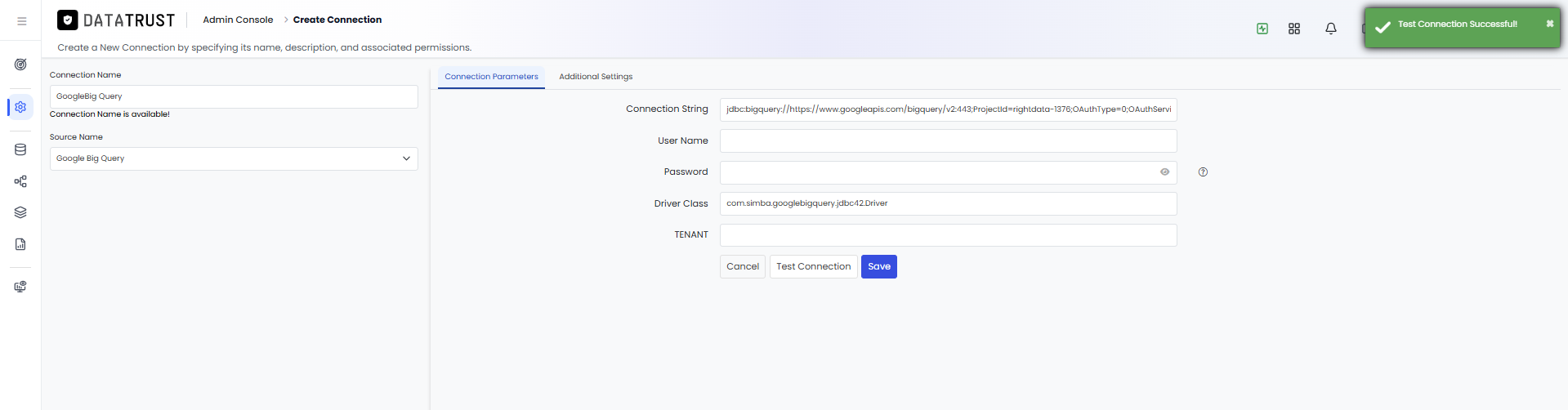Viewport: 1568px width, 410px height.
Task: Click the 'Source Name' label
Action: (x=76, y=137)
